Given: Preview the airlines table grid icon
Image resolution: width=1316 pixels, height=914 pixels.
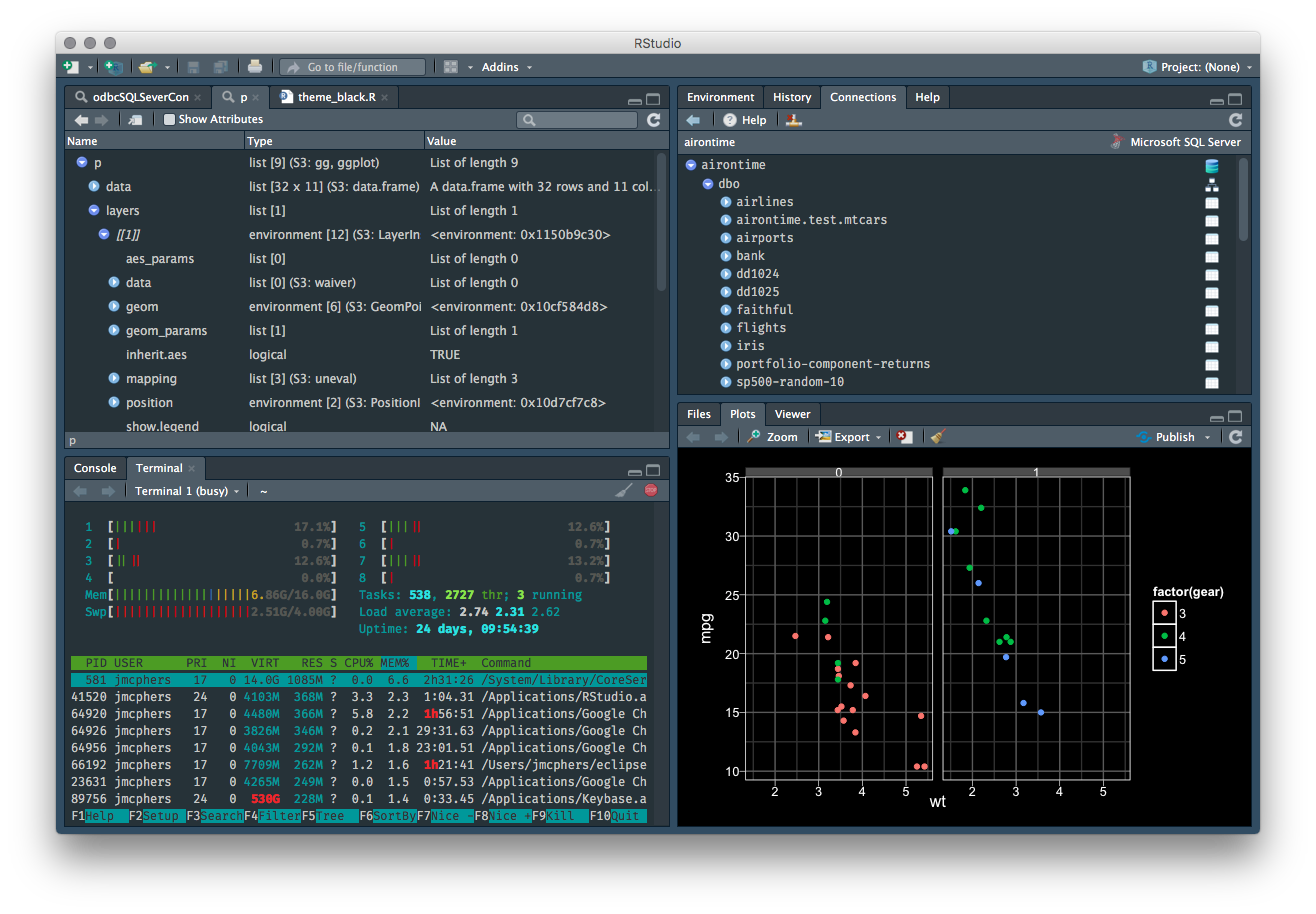Looking at the screenshot, I should coord(1212,202).
